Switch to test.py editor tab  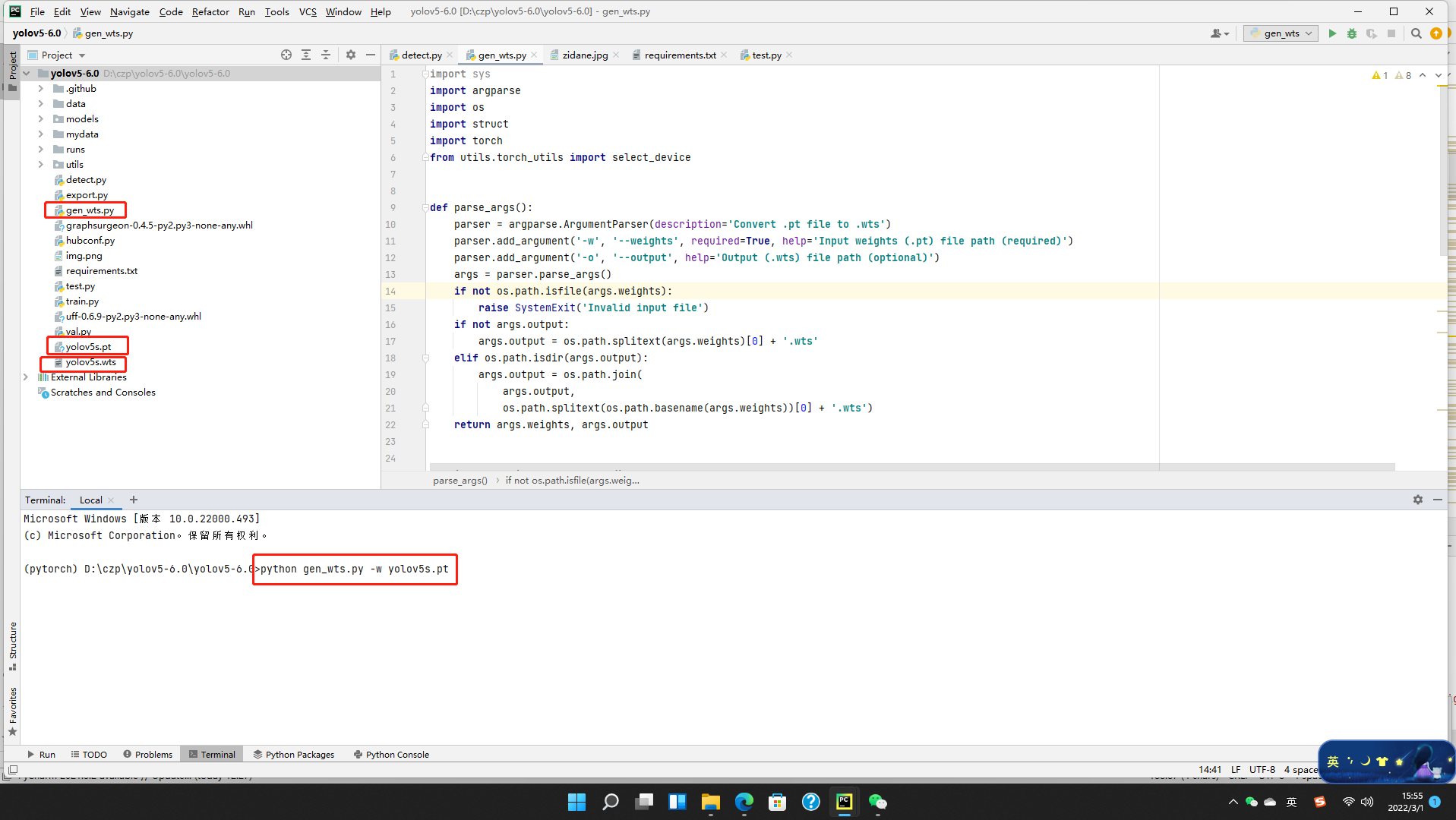pyautogui.click(x=766, y=55)
